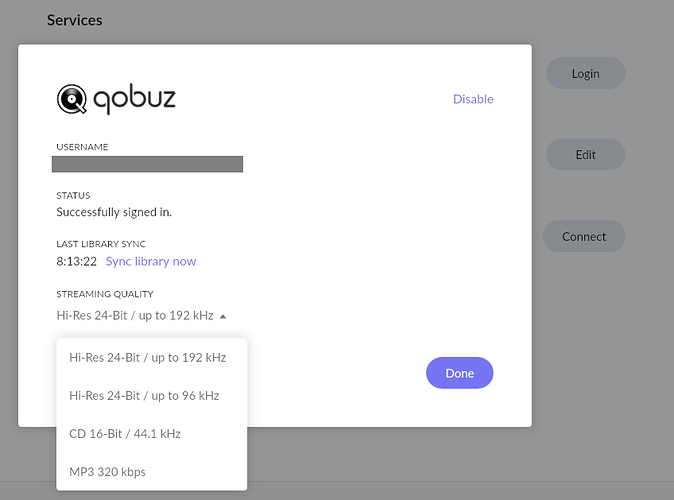This screenshot has width=674, height=500.
Task: Open the current streaming quality selection text
Action: click(135, 316)
